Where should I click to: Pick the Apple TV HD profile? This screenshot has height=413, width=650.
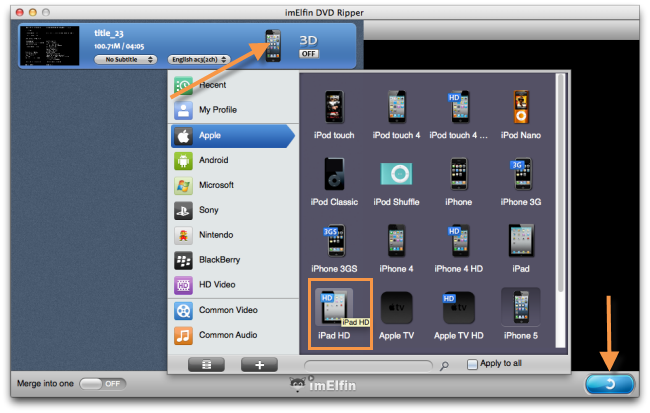[458, 315]
